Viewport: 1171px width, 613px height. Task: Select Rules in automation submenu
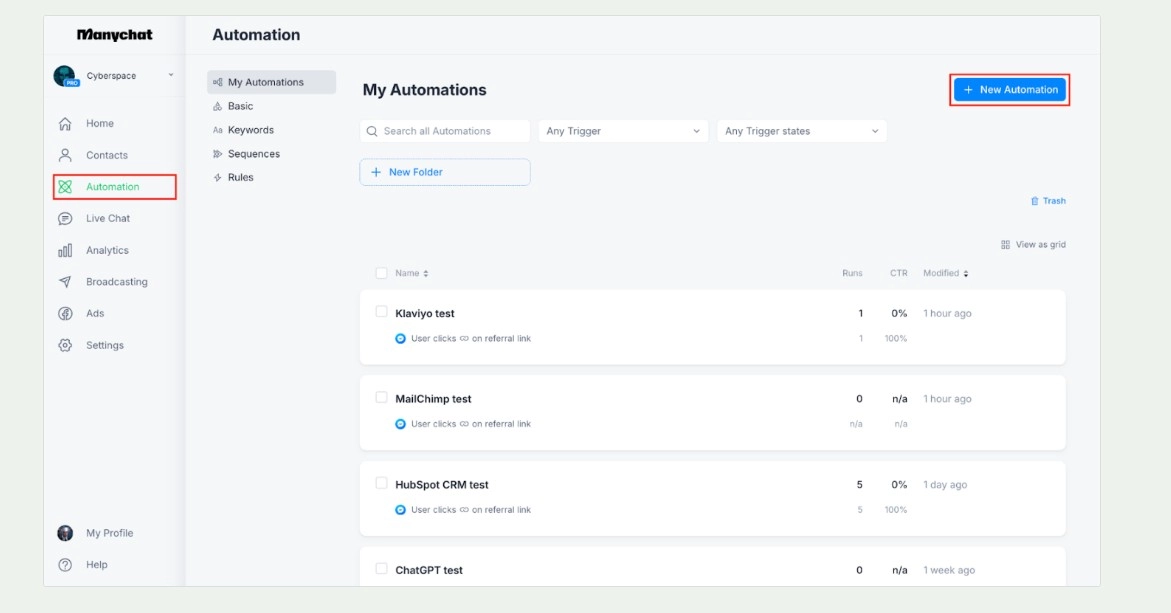pos(240,178)
